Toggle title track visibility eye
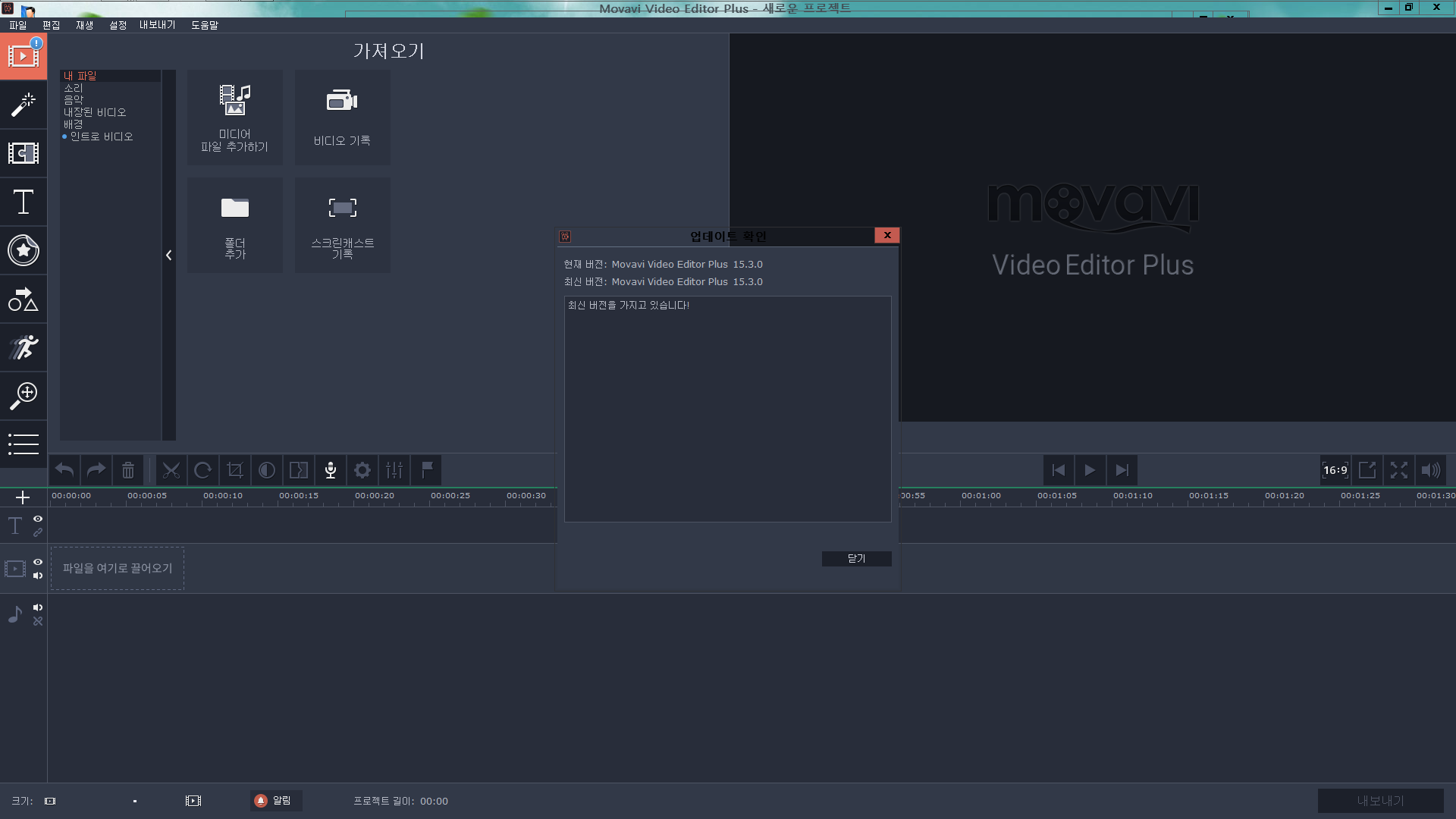1456x819 pixels. 38,519
